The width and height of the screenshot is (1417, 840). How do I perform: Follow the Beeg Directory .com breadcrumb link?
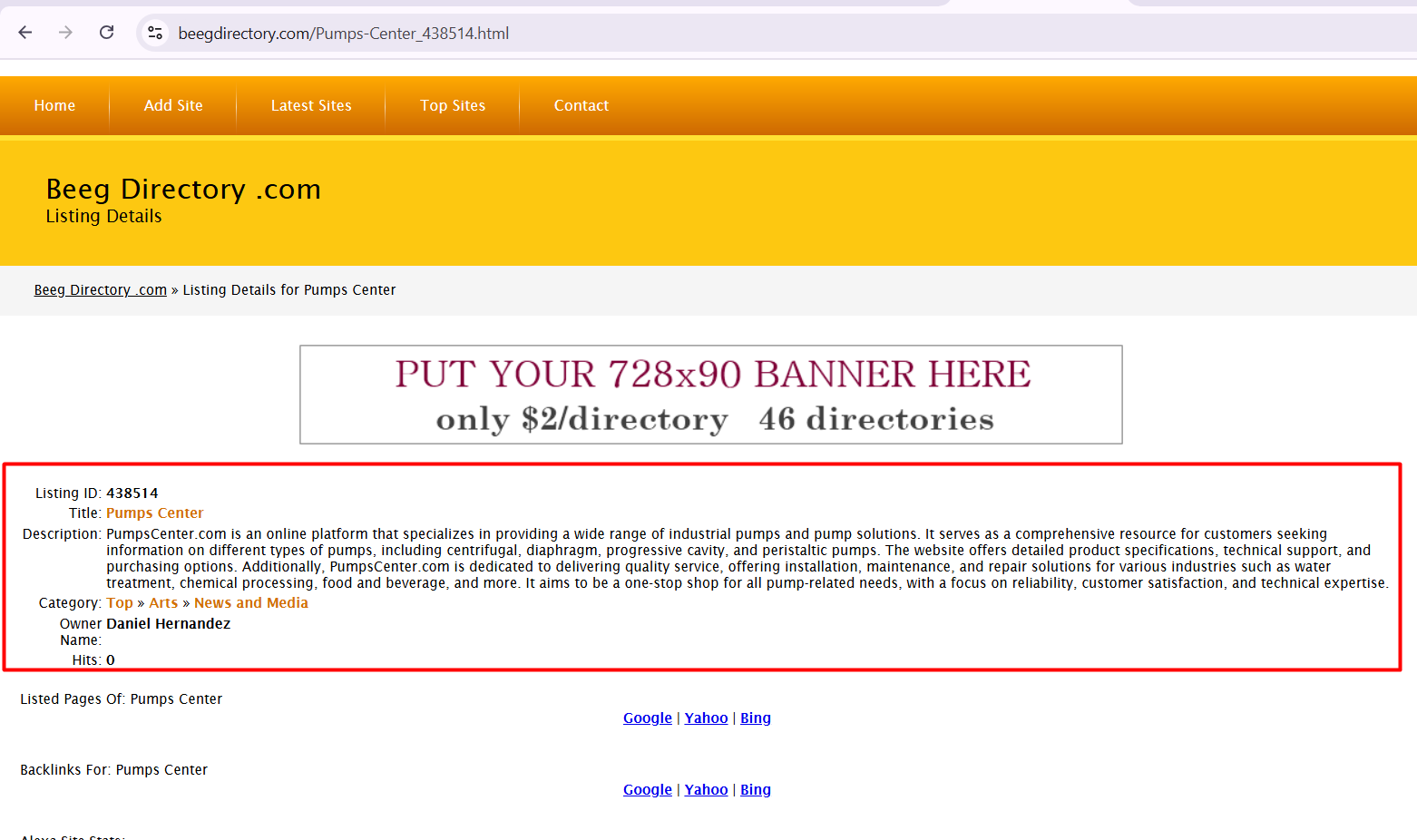[101, 290]
